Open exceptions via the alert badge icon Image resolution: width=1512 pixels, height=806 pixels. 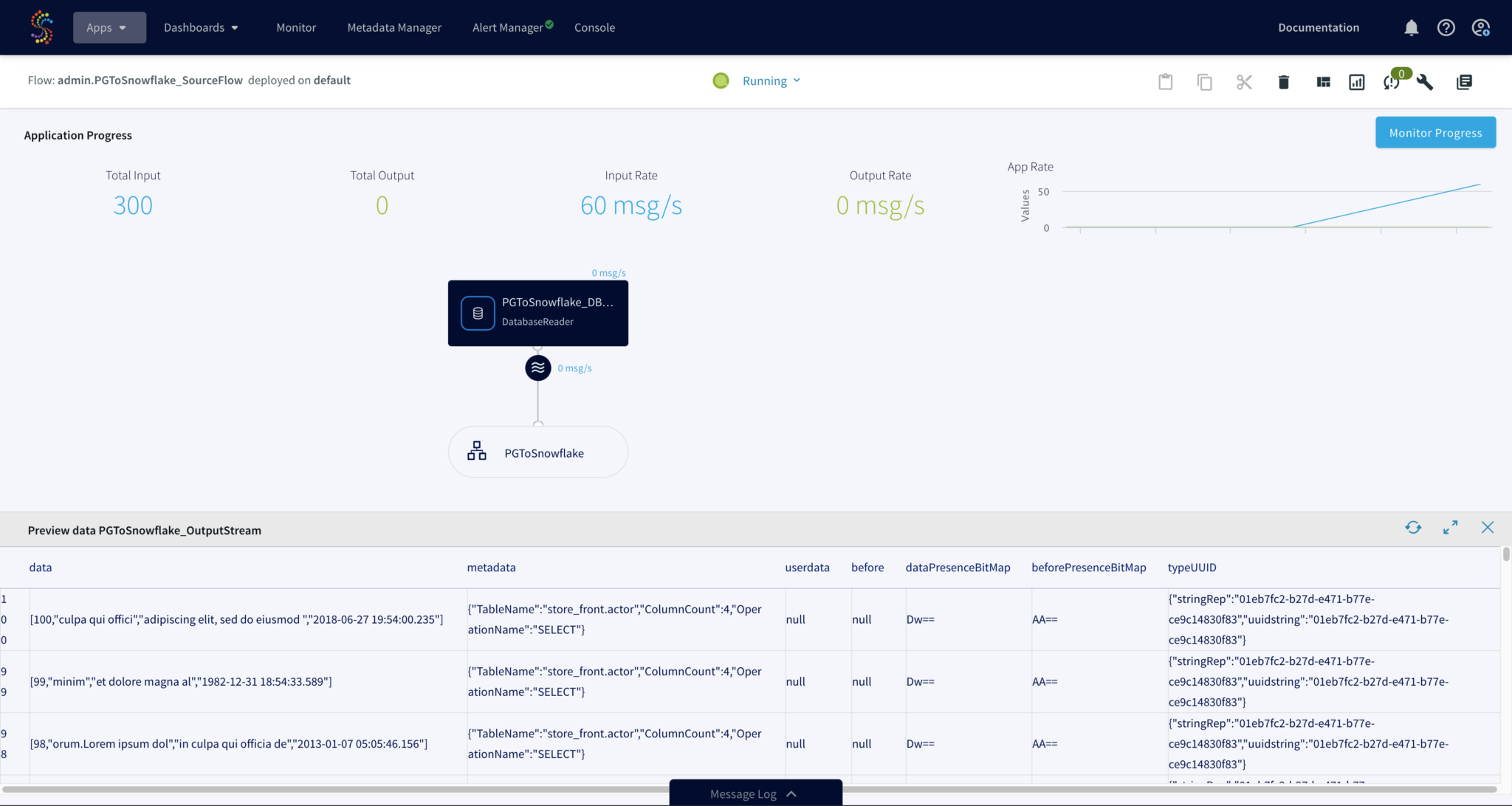pyautogui.click(x=1392, y=82)
